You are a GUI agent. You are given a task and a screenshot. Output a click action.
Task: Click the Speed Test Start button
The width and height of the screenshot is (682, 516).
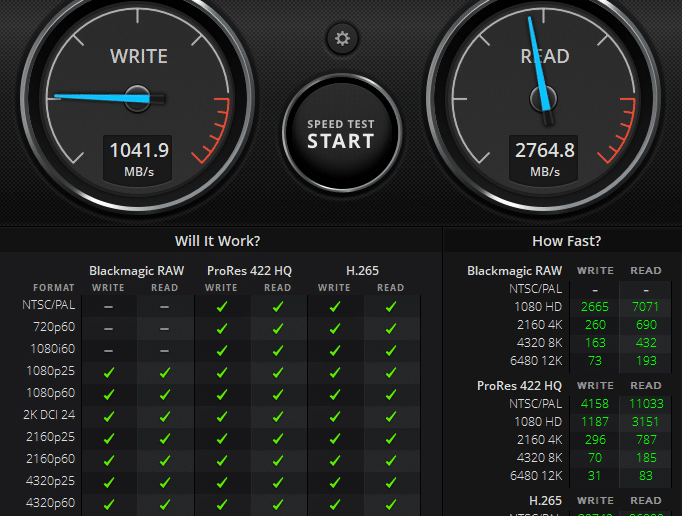pyautogui.click(x=341, y=133)
